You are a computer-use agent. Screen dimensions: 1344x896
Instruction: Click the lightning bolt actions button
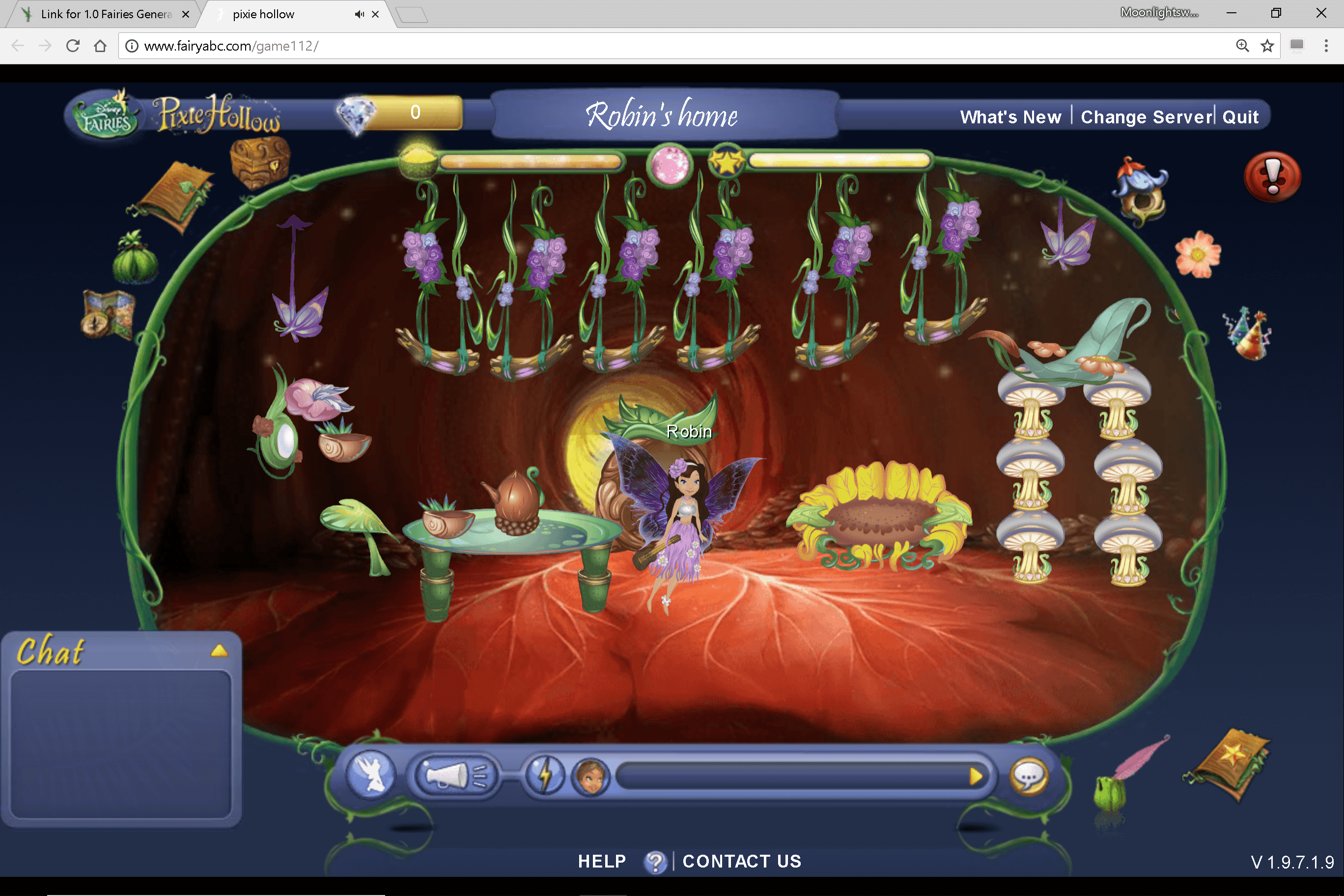545,776
